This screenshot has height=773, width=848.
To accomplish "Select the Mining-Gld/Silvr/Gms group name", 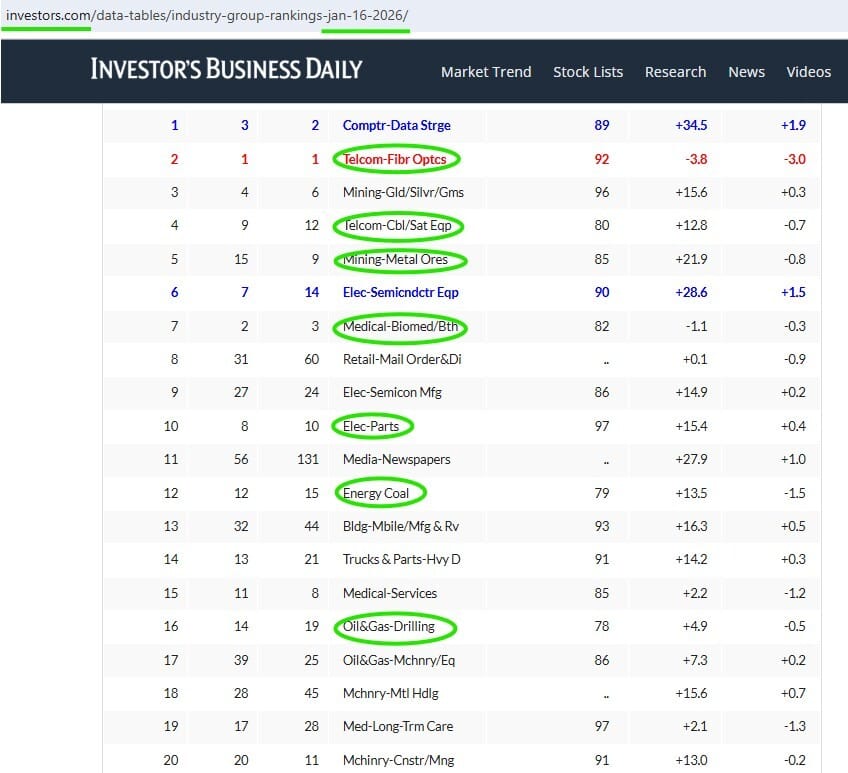I will point(403,193).
